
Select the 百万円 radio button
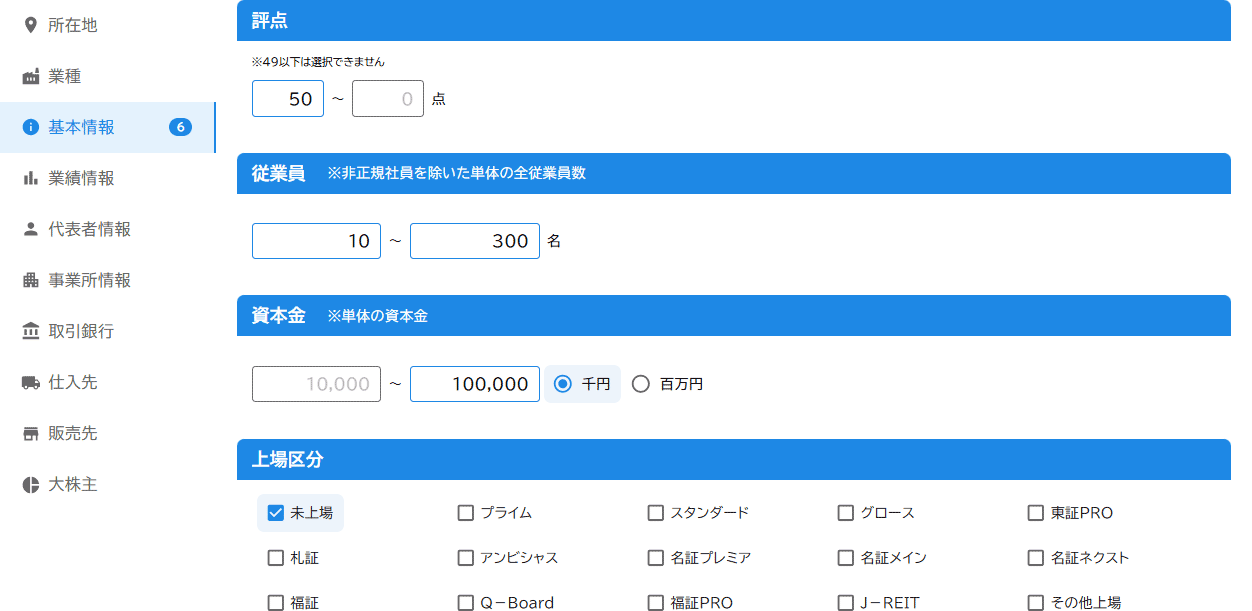coord(640,383)
